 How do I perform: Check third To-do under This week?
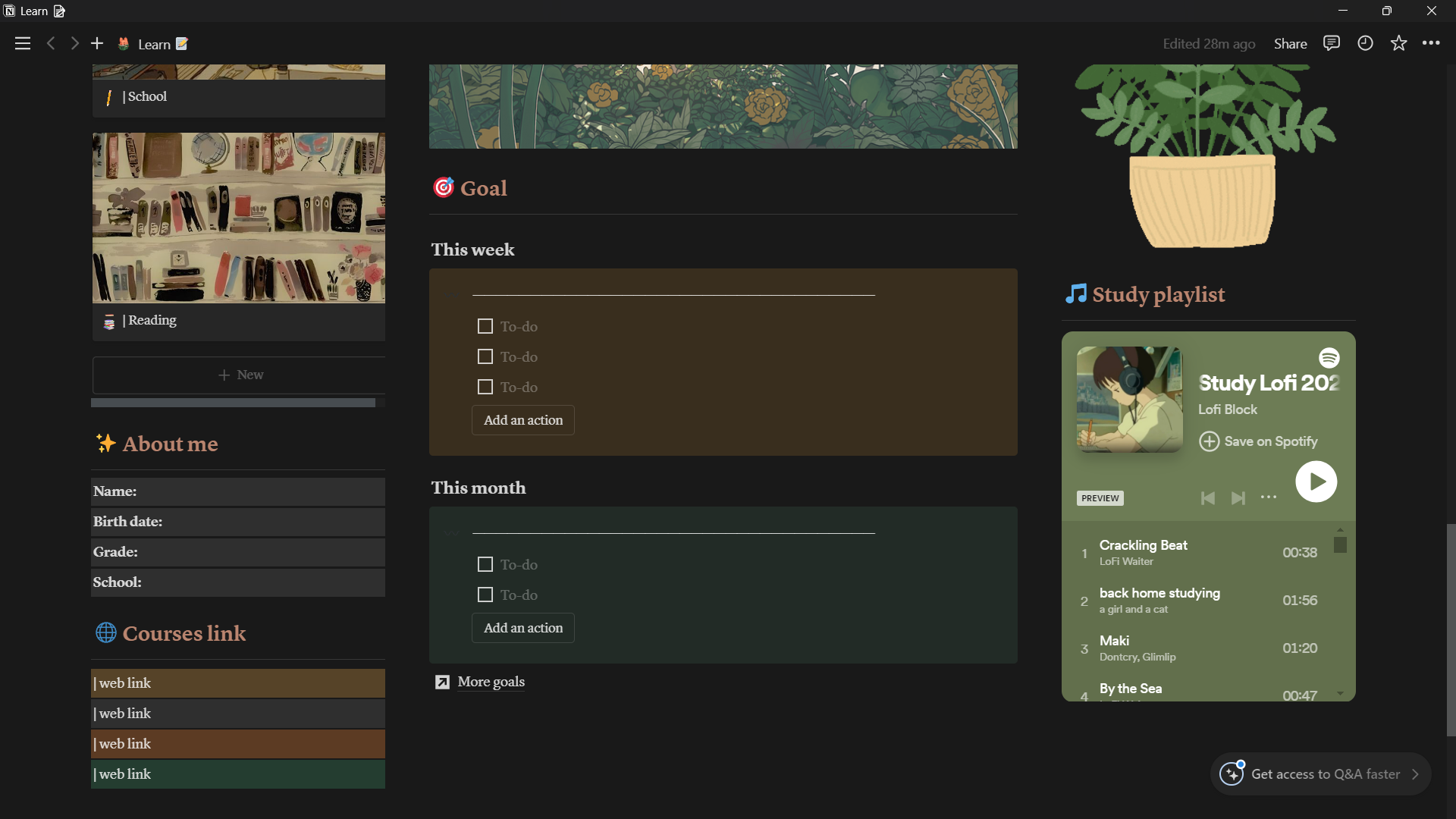point(485,388)
